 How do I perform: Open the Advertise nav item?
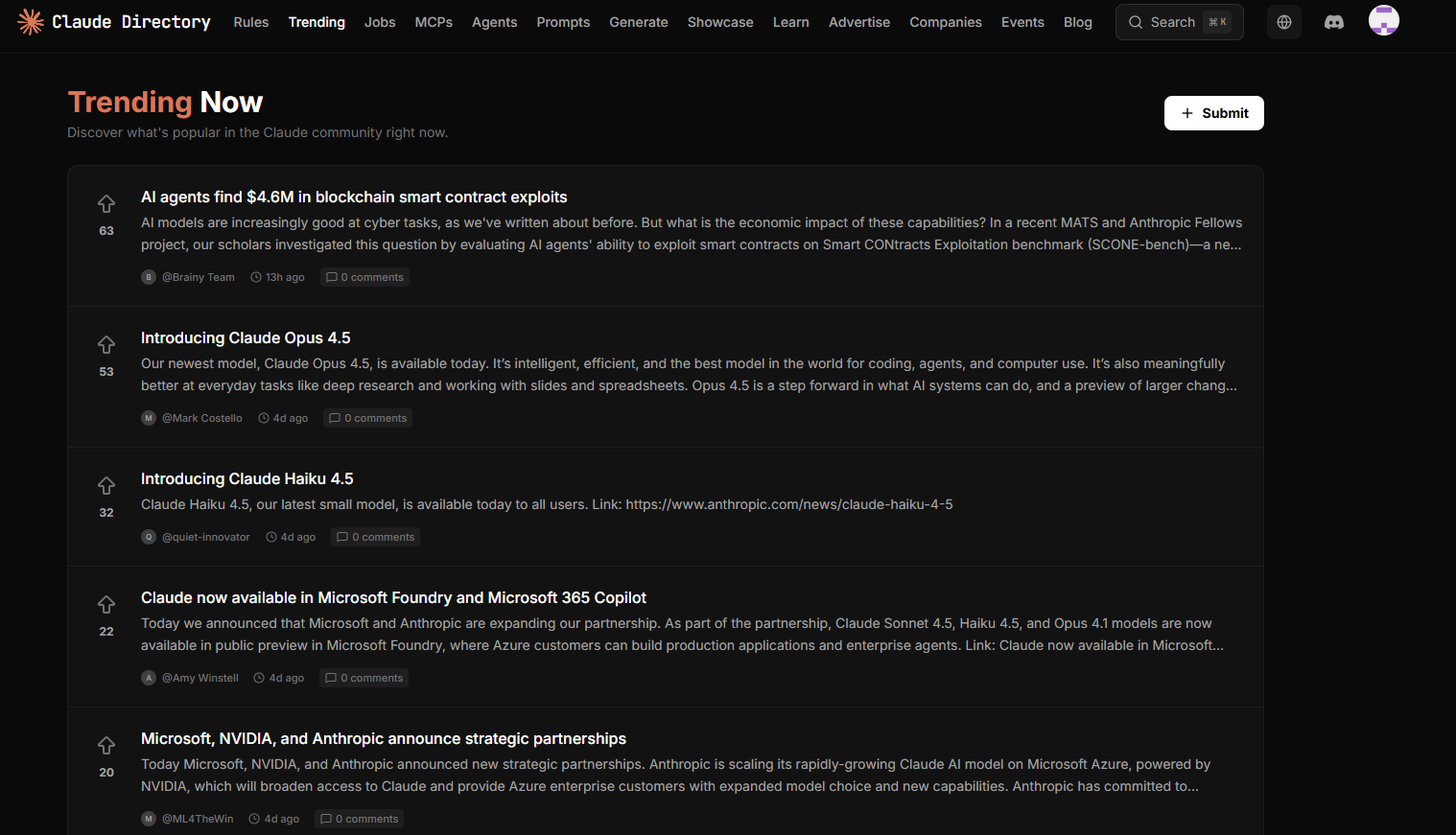pyautogui.click(x=859, y=22)
